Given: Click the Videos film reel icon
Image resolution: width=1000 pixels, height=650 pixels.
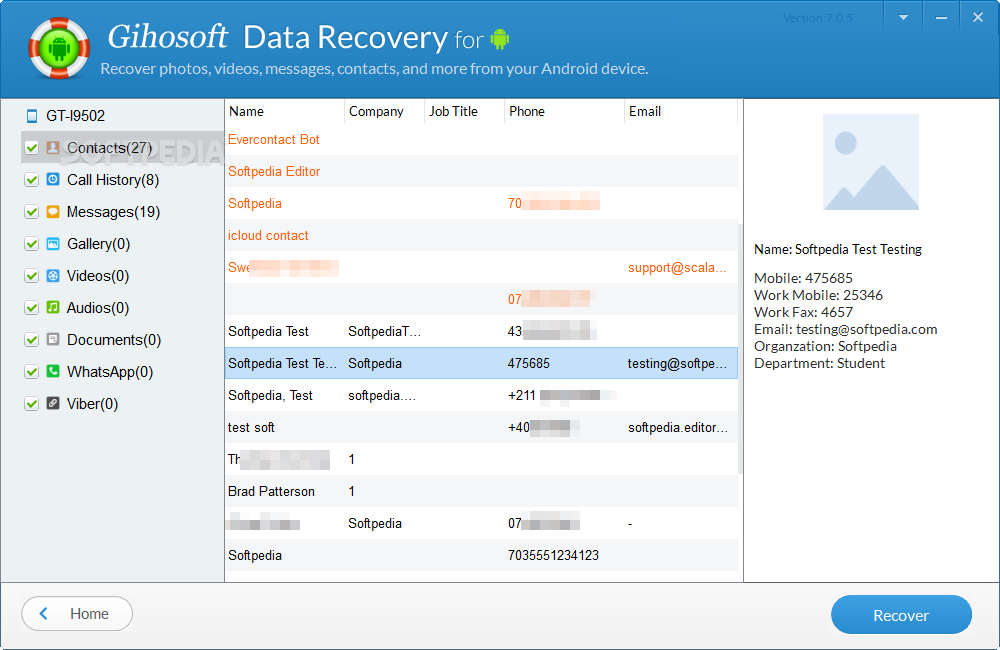Looking at the screenshot, I should pyautogui.click(x=53, y=276).
